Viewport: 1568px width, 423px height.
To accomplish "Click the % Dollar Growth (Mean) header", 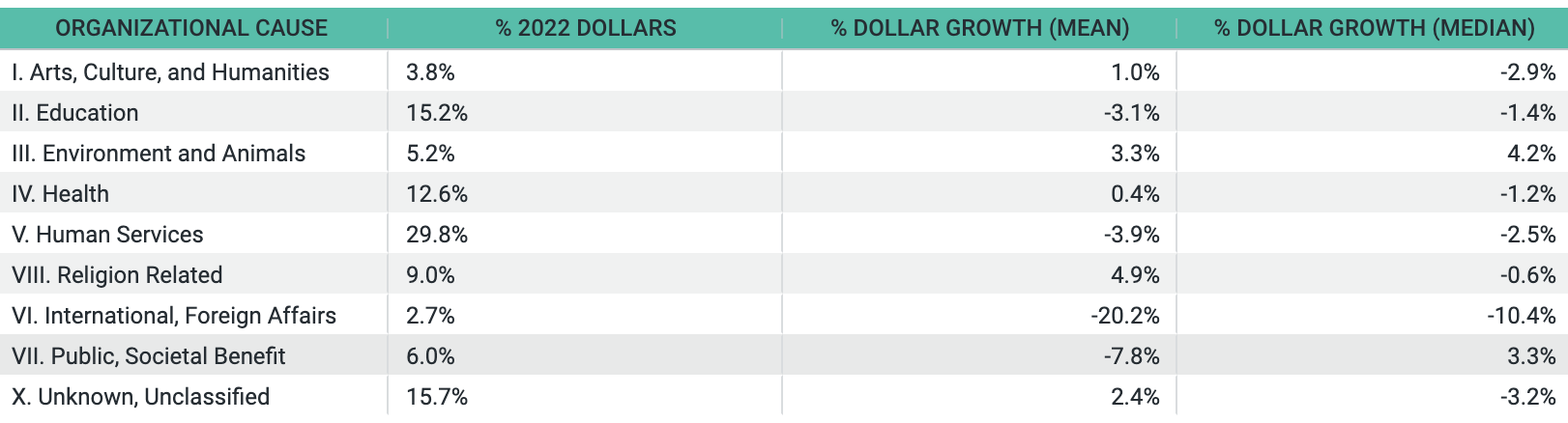I will click(x=980, y=28).
